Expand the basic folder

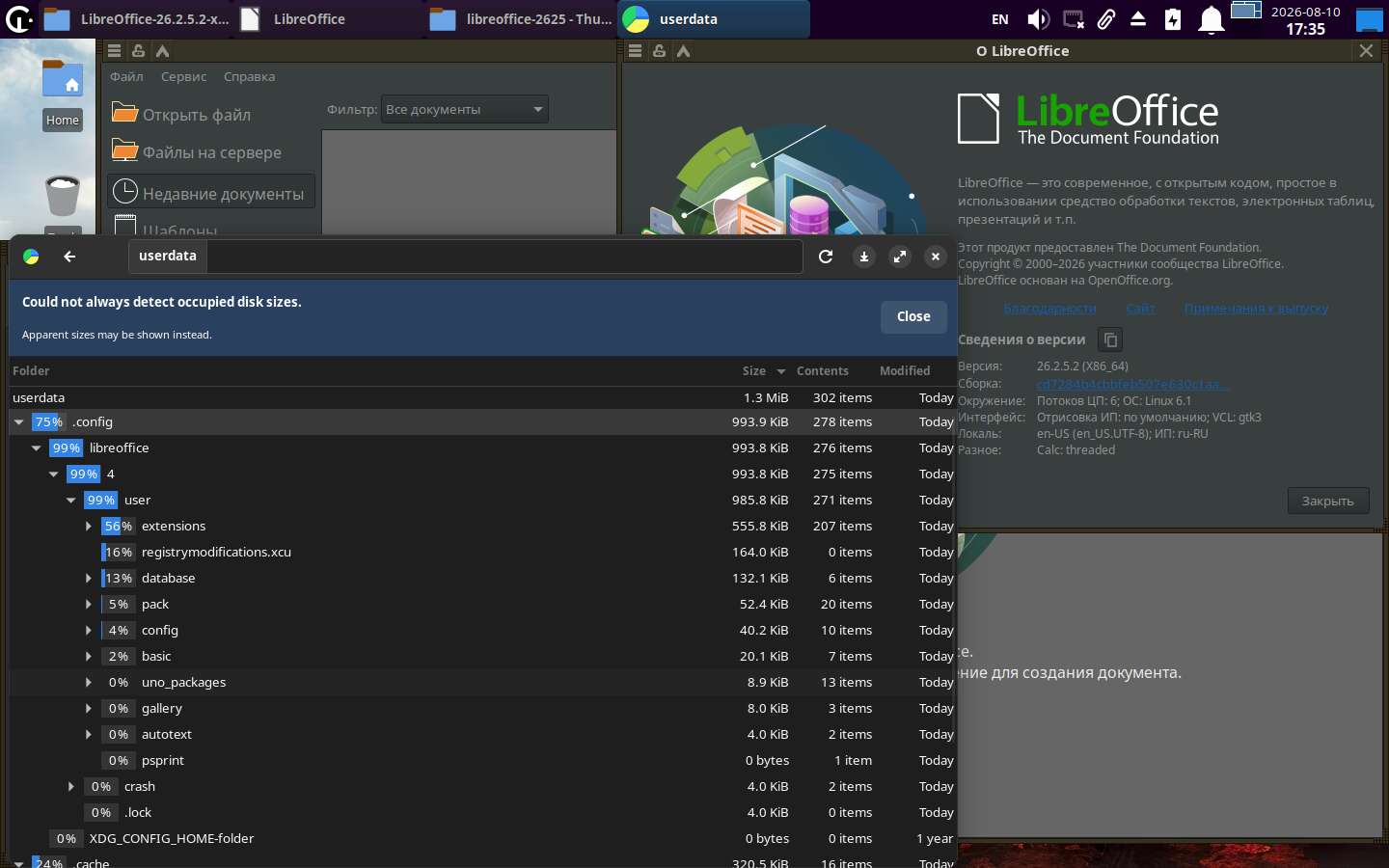89,657
